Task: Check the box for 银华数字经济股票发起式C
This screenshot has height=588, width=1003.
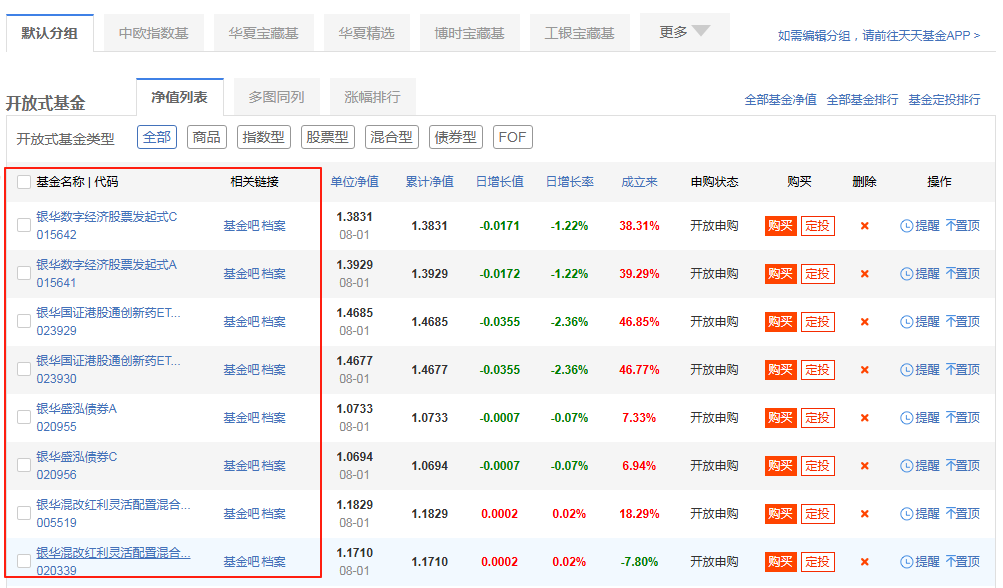Action: coord(24,225)
